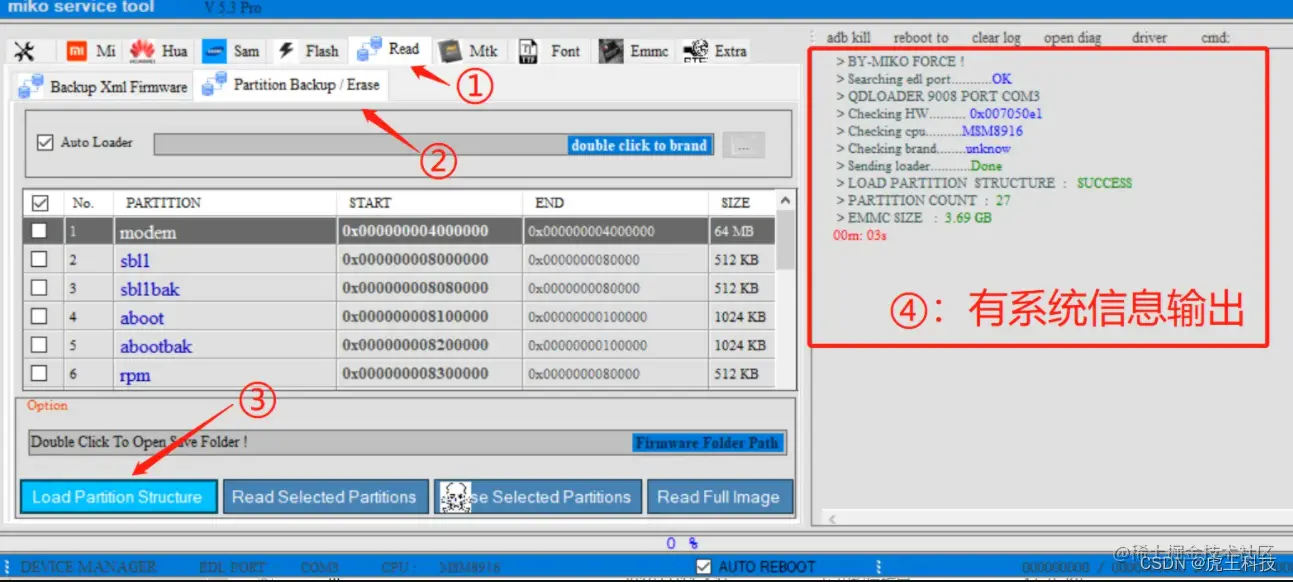The image size is (1293, 582).
Task: Click the cmd: command
Action: point(1215,38)
